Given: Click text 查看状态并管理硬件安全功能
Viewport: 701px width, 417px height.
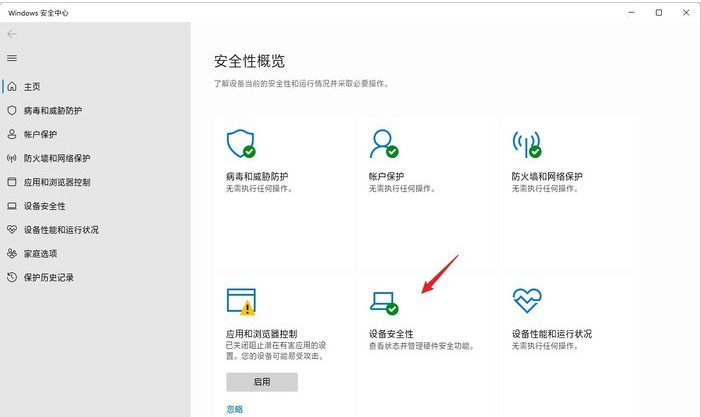Looking at the screenshot, I should click(x=421, y=346).
